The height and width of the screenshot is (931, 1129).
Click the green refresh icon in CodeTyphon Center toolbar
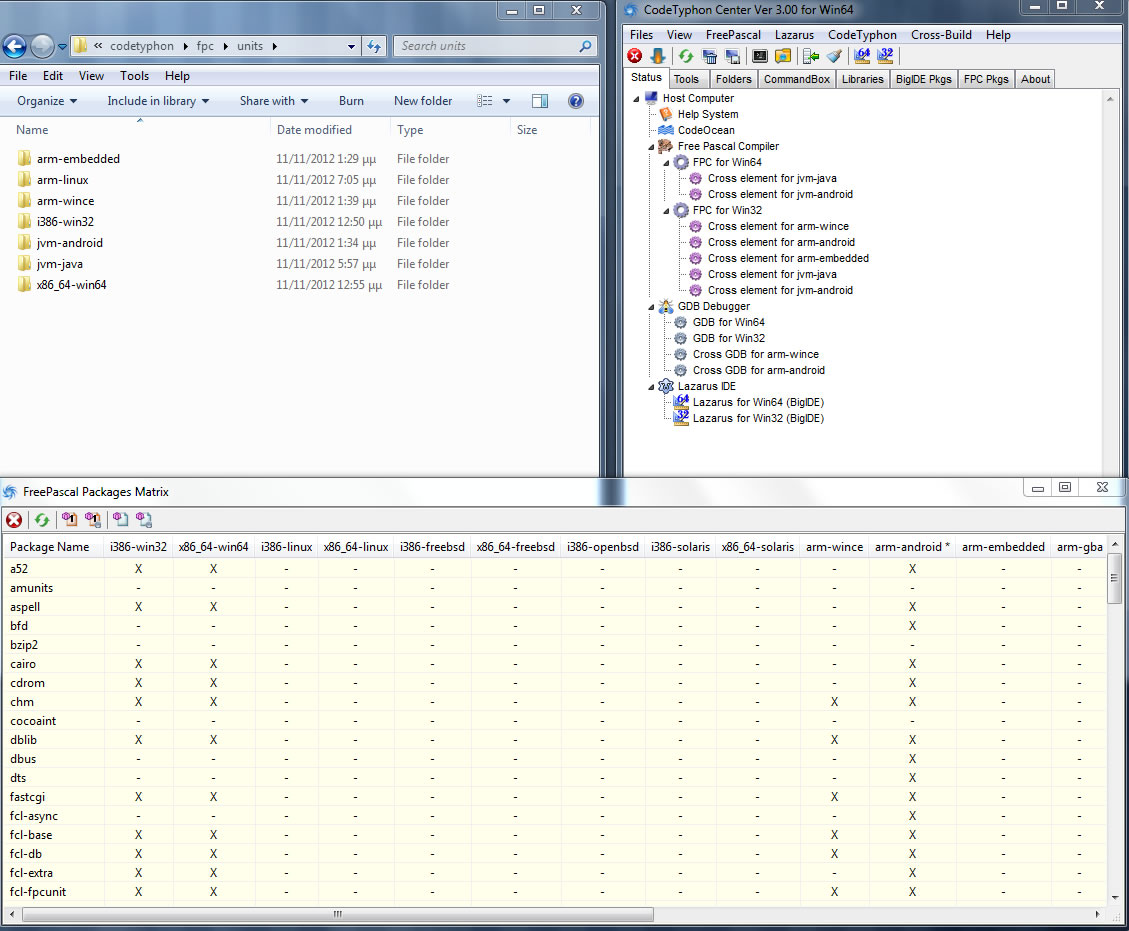point(685,56)
